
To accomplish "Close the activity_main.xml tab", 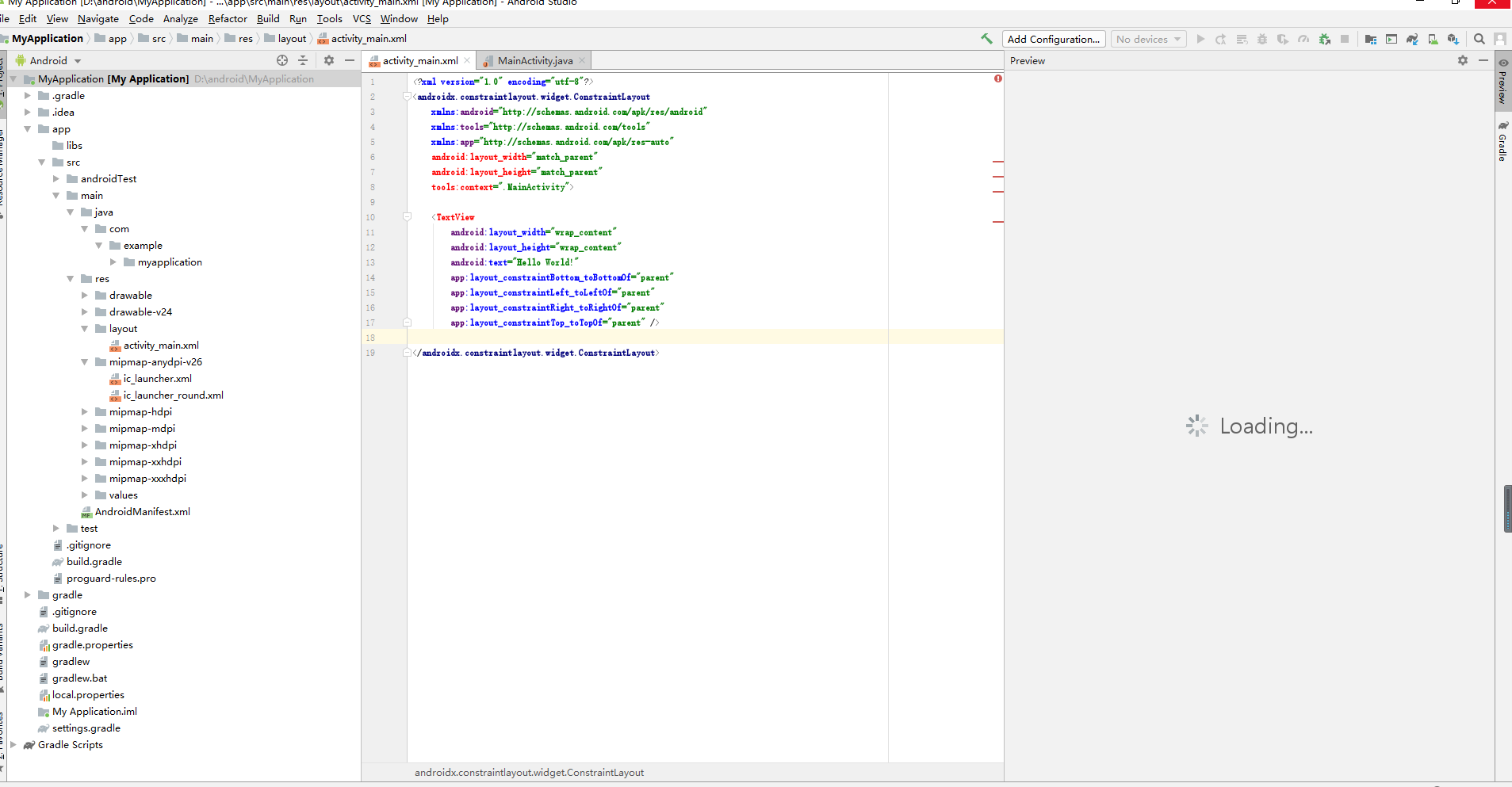I will click(467, 60).
